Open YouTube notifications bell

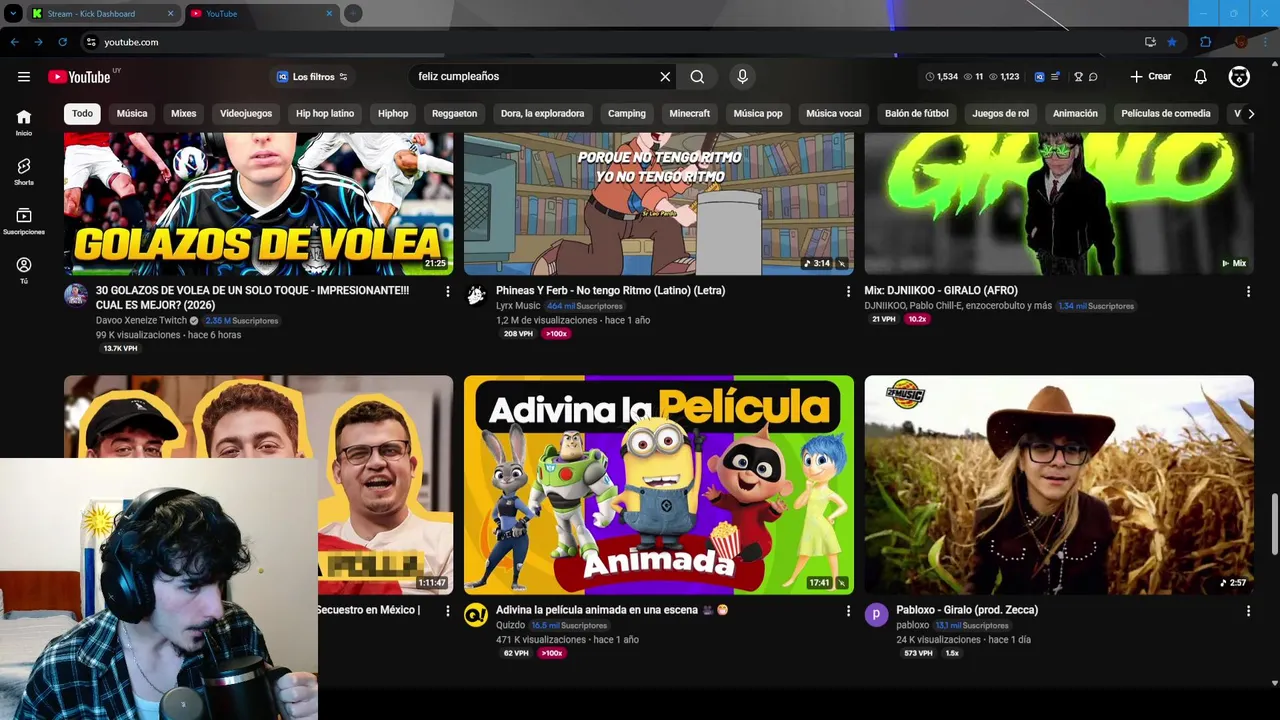pos(1200,76)
